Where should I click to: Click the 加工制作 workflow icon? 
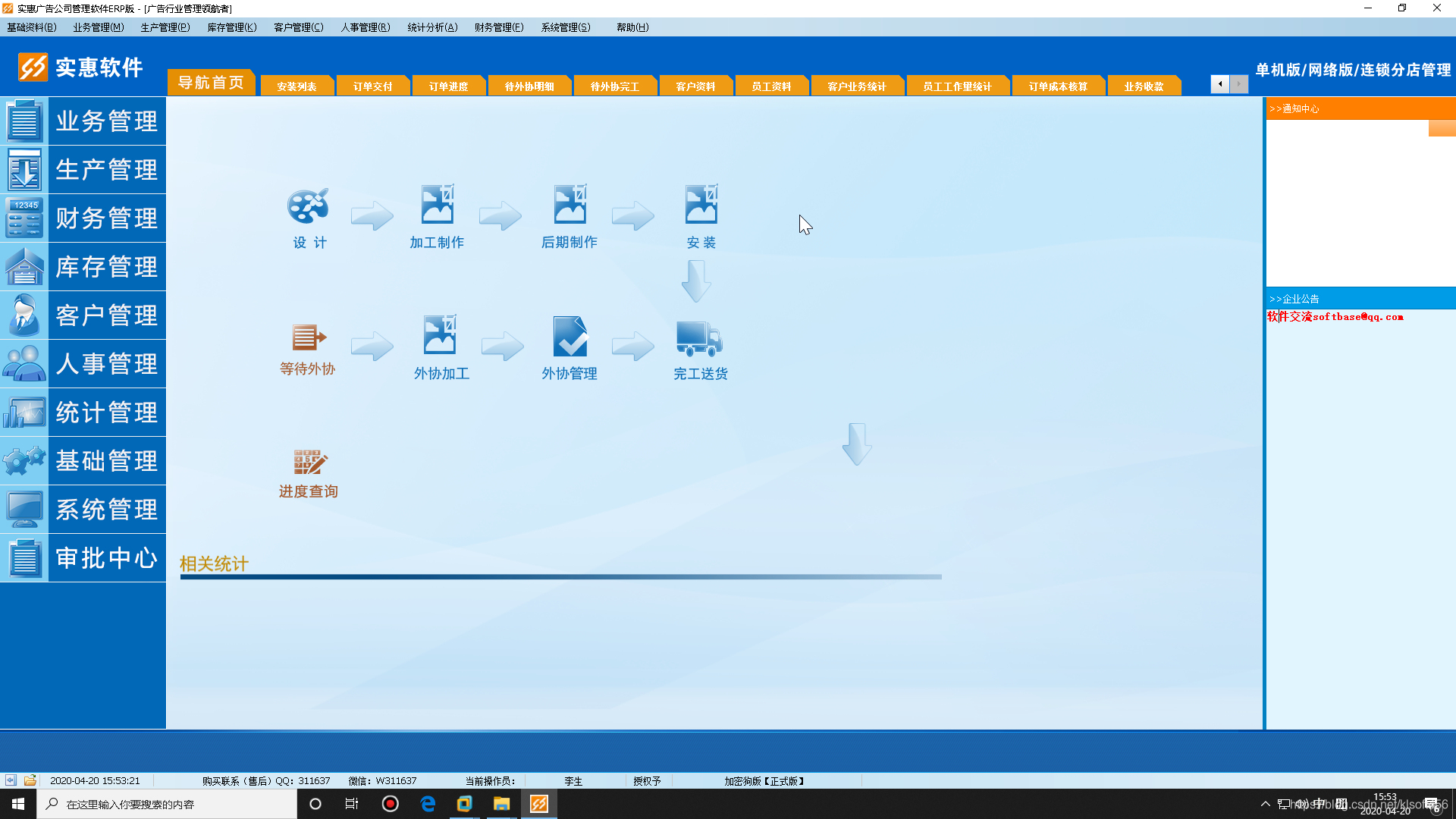(x=437, y=205)
